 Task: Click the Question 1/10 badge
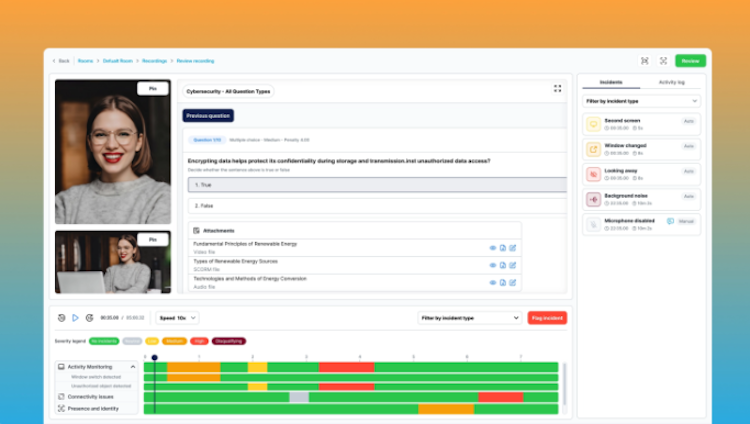[x=207, y=140]
